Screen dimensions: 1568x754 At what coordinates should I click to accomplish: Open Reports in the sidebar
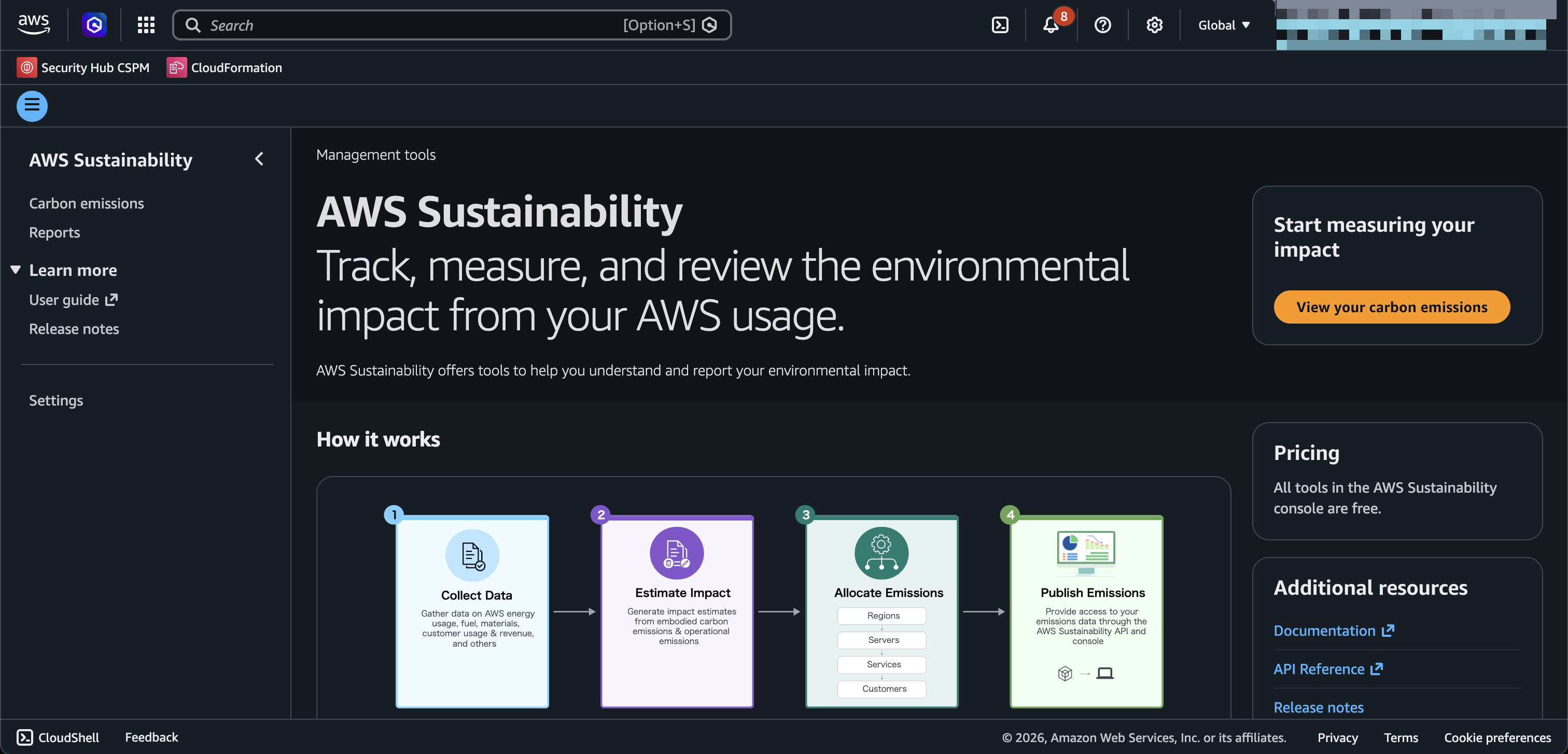(x=54, y=232)
